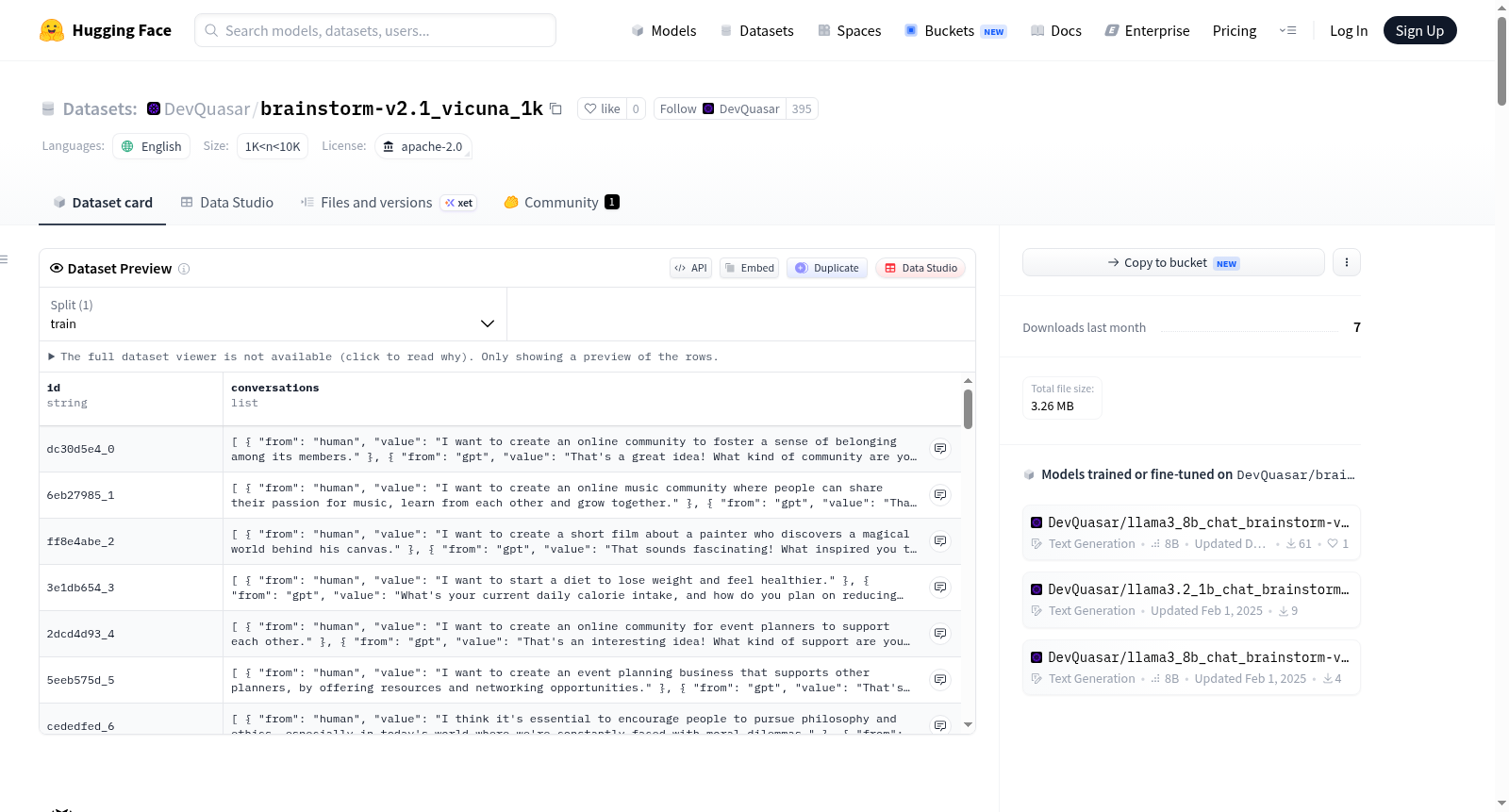1509x812 pixels.
Task: Open conversation viewer for row 6eb27985_1
Action: tap(940, 495)
